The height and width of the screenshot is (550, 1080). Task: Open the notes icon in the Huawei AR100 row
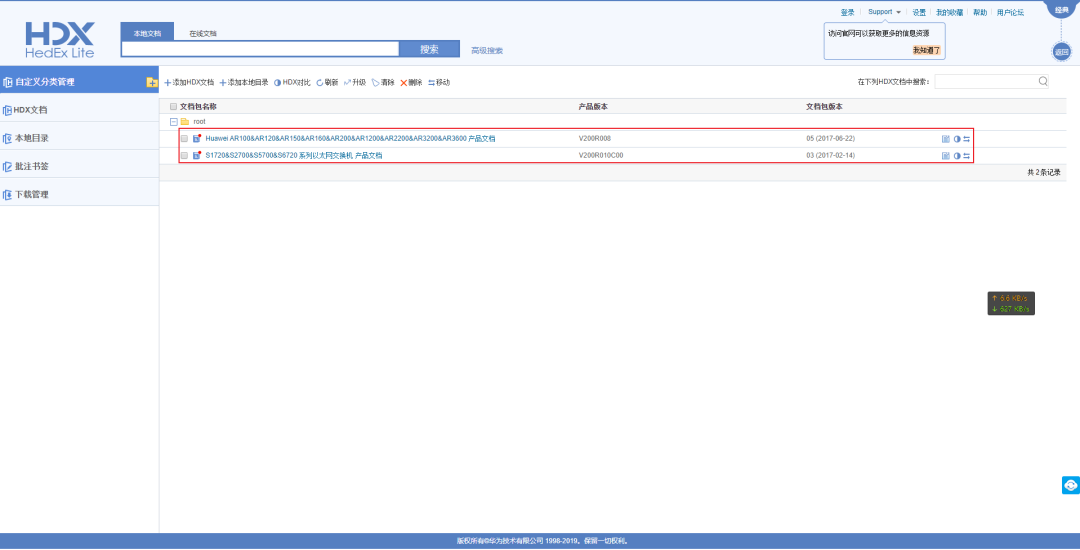946,138
